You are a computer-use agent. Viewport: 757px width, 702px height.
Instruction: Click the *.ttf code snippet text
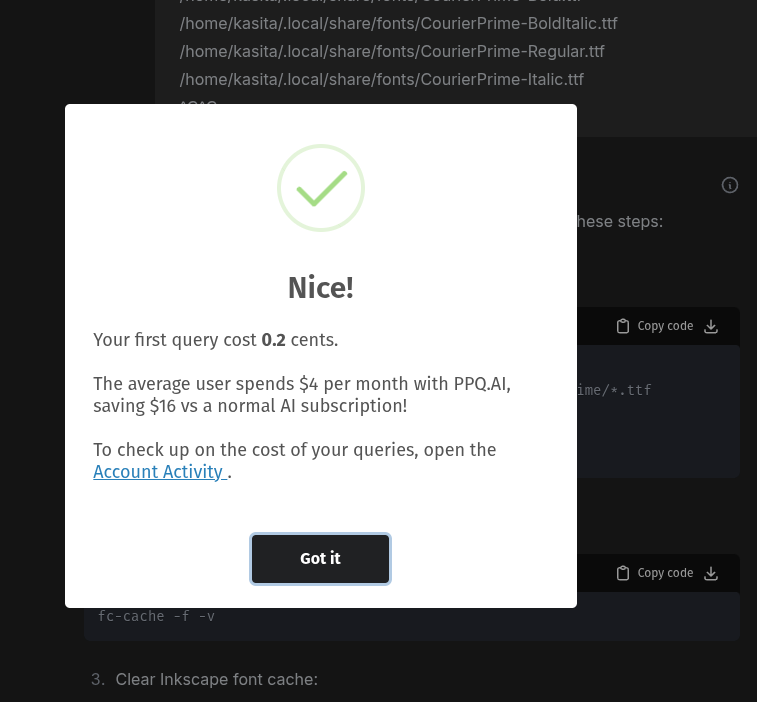(x=614, y=390)
